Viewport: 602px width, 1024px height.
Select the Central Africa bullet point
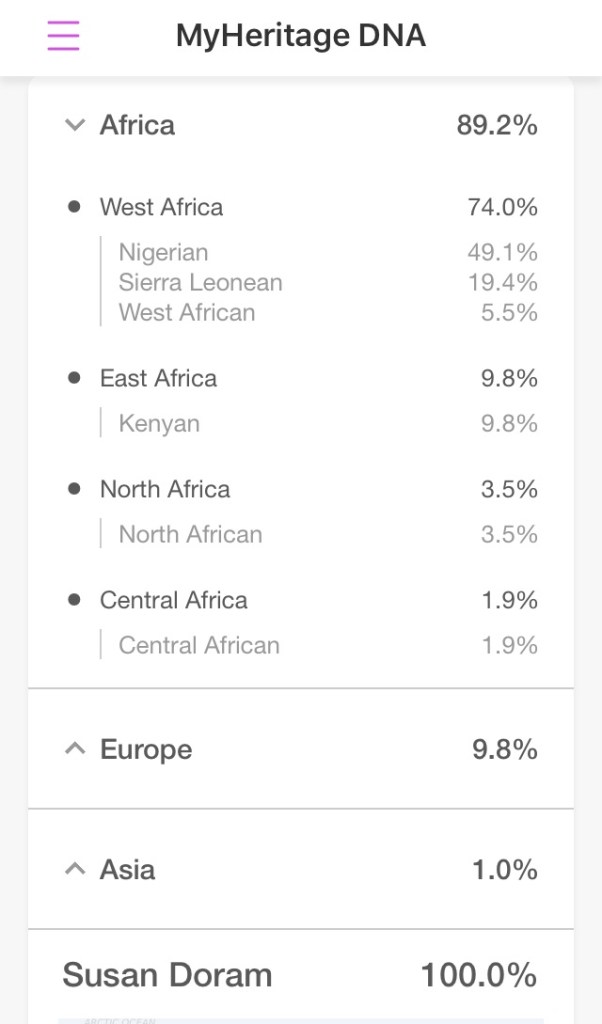pos(74,600)
